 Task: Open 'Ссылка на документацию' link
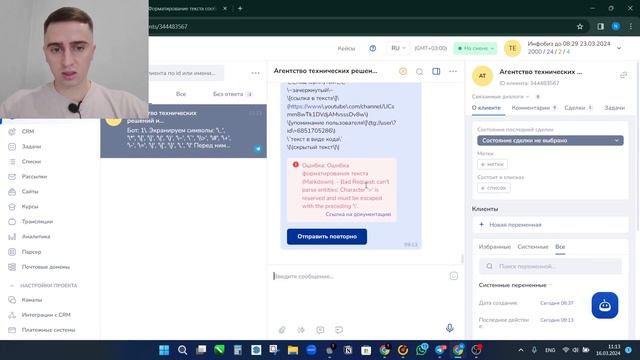tap(358, 214)
